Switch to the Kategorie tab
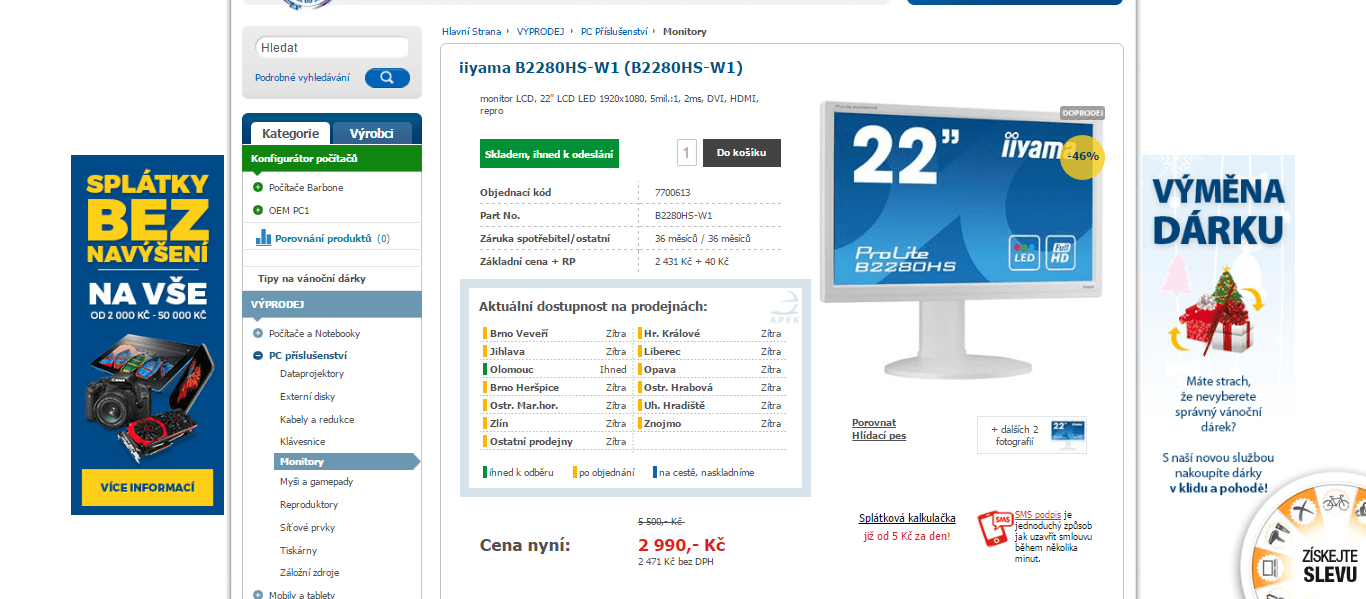Image resolution: width=1366 pixels, height=599 pixels. point(290,133)
